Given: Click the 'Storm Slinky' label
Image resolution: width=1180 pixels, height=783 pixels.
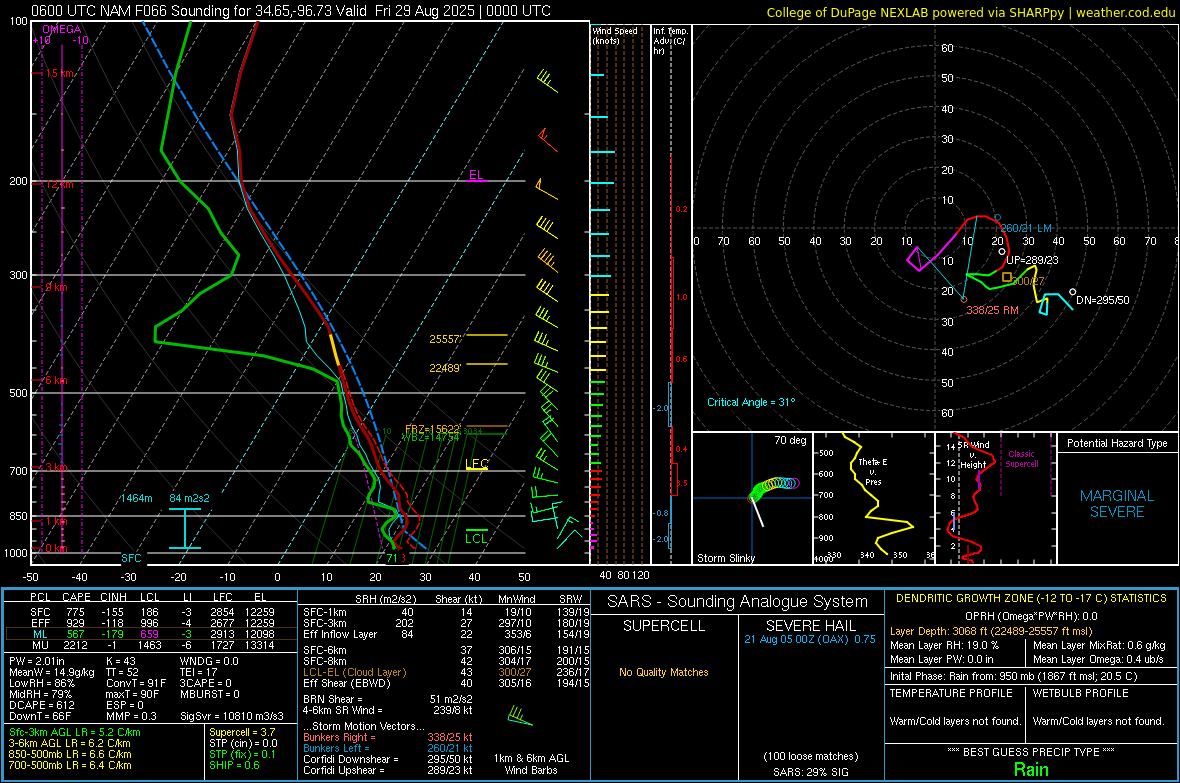Looking at the screenshot, I should [726, 558].
